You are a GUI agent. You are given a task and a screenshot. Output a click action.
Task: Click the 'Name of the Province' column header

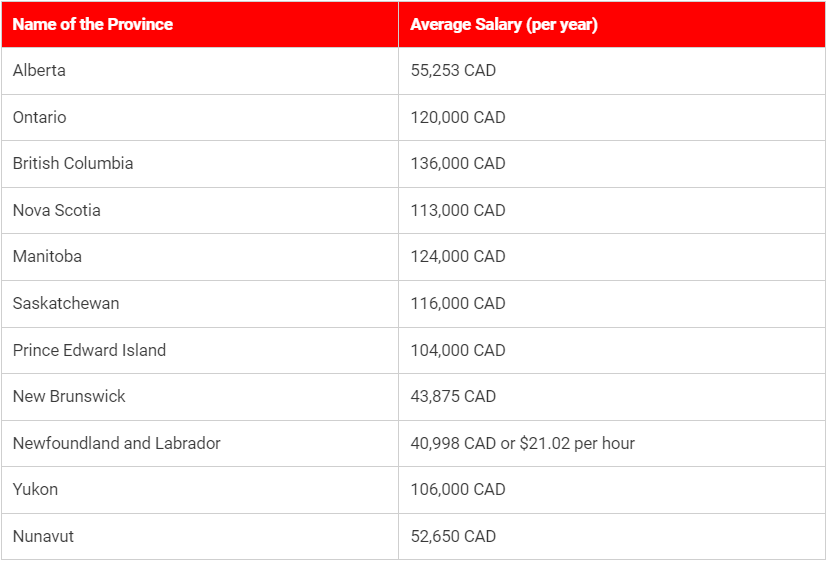92,24
